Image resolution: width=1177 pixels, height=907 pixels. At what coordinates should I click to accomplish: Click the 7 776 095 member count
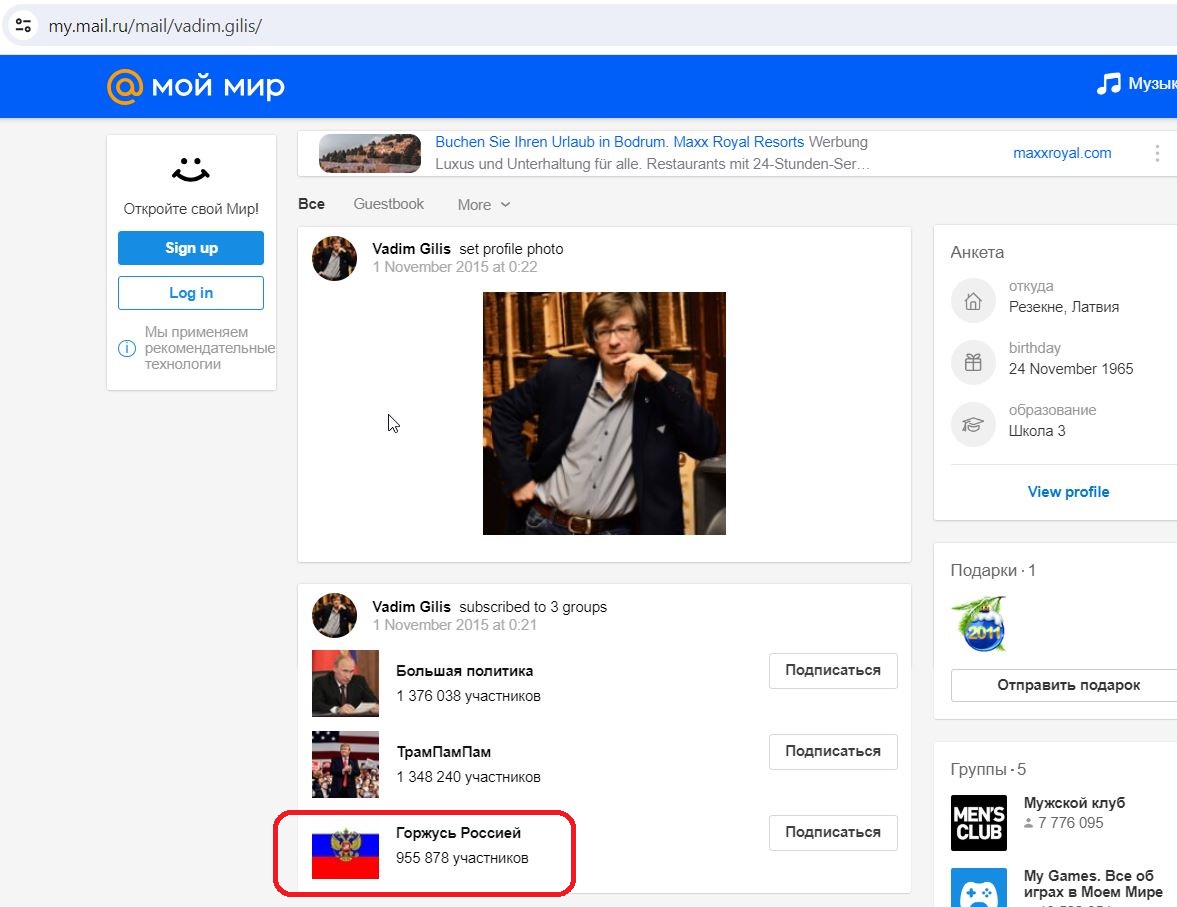click(x=1070, y=823)
